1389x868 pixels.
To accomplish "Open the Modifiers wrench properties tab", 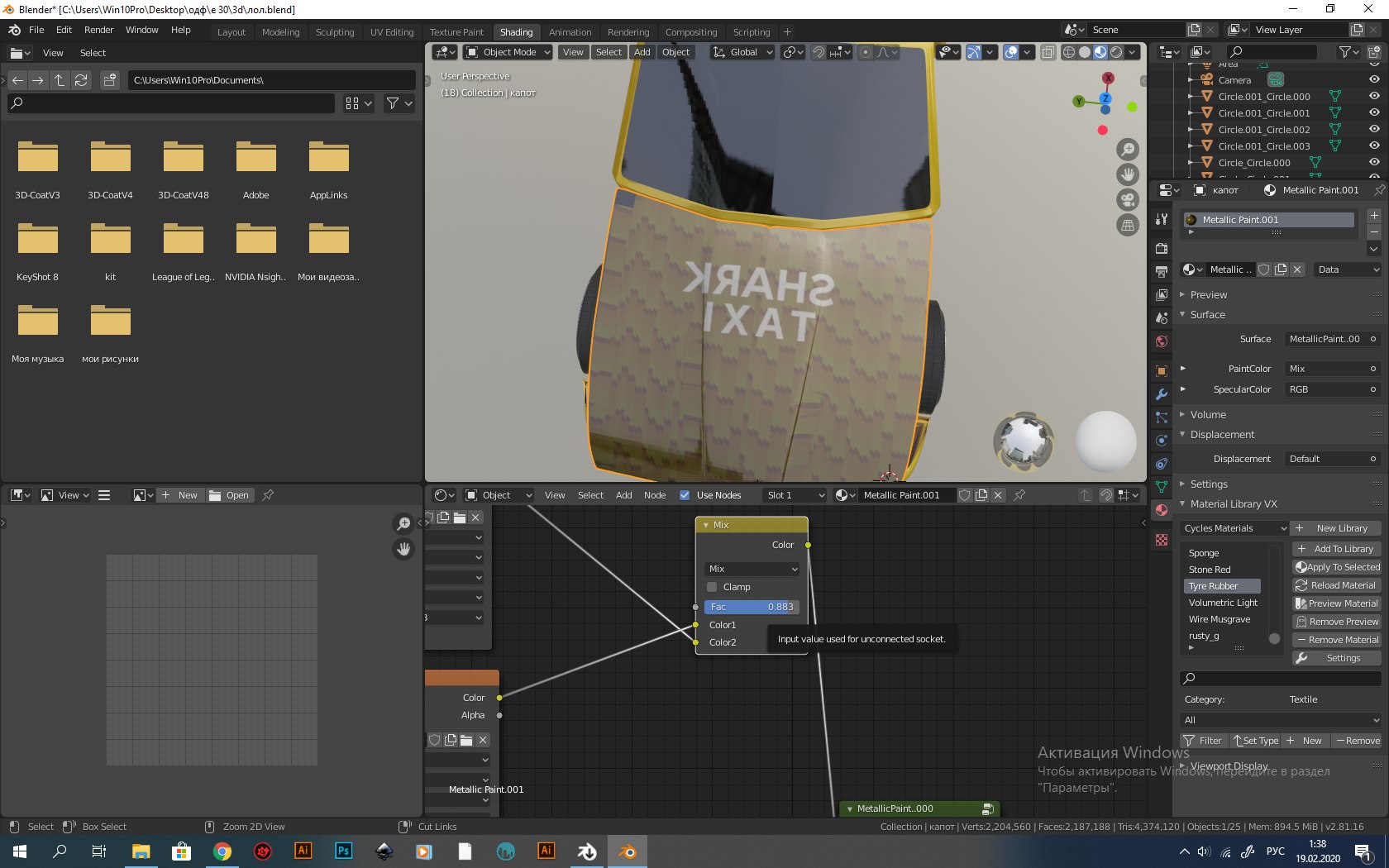I will point(1162,394).
